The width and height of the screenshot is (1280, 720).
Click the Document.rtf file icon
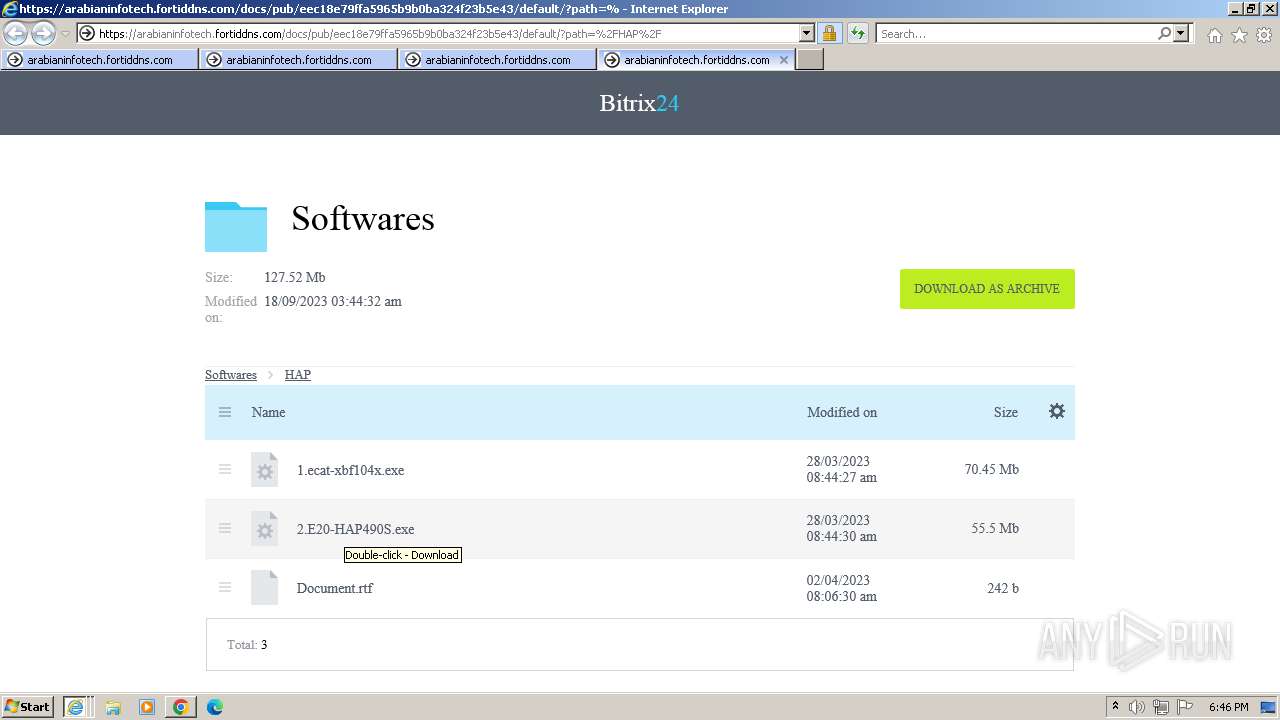pos(264,588)
